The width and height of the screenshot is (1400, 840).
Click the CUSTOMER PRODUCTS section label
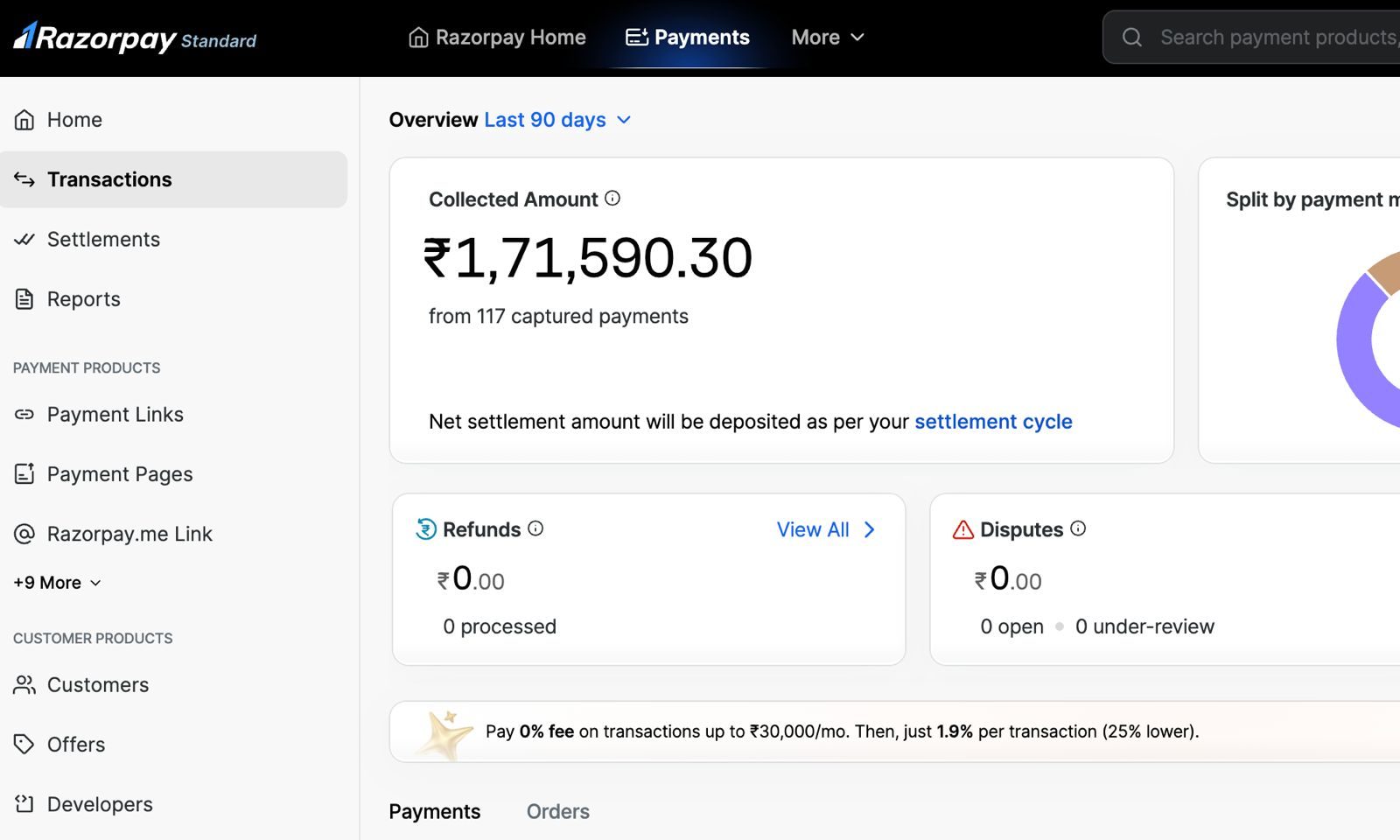(93, 638)
